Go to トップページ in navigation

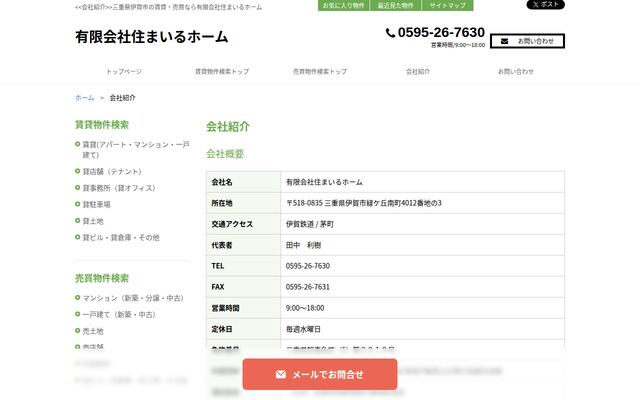point(124,71)
